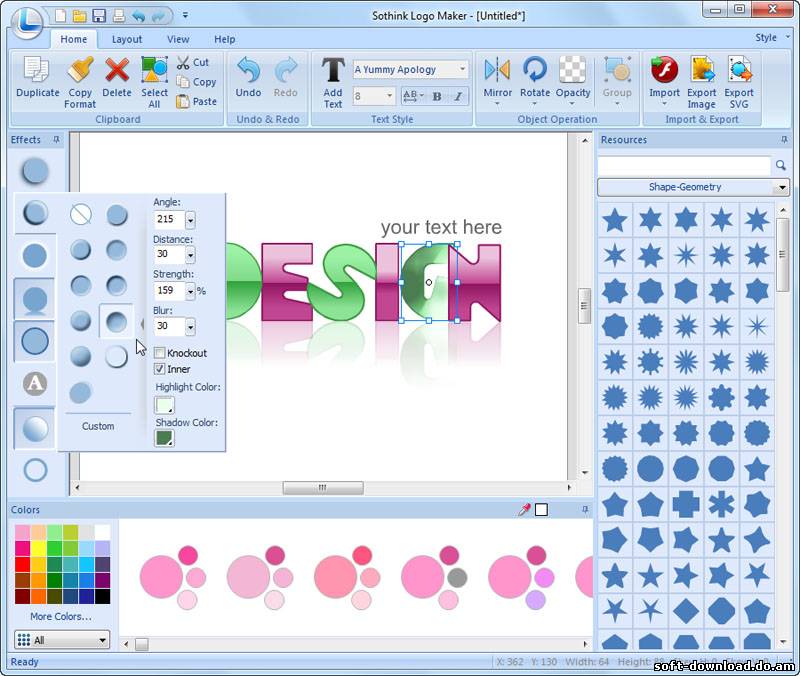Toggle bold text formatting
800x676 pixels.
coord(437,96)
